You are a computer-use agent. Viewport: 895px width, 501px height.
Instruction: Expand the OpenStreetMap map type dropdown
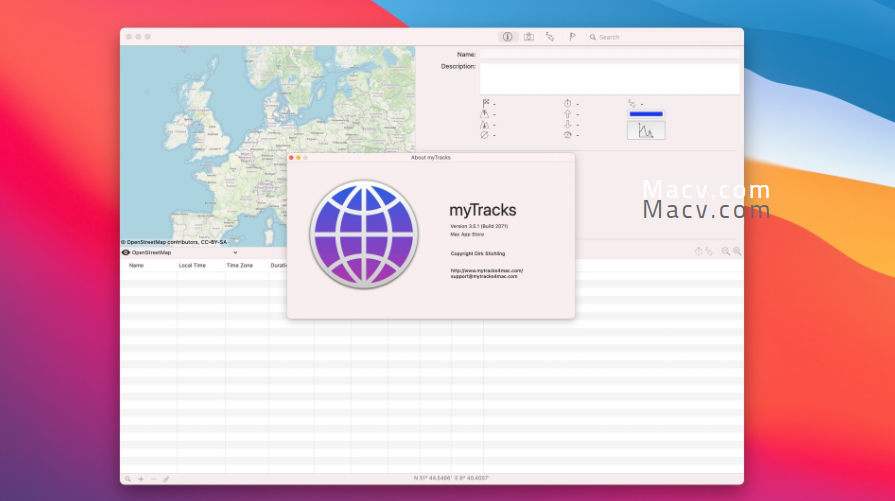(235, 252)
